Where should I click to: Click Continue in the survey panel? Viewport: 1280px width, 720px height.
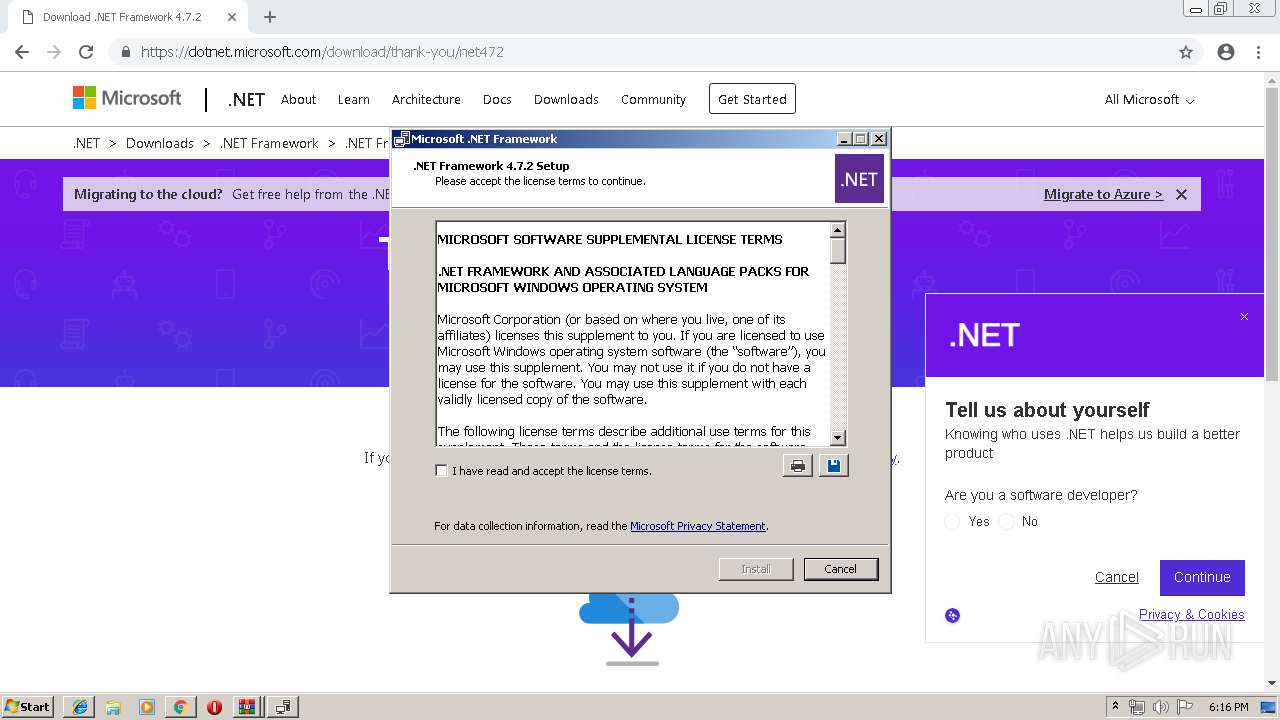coord(1202,577)
